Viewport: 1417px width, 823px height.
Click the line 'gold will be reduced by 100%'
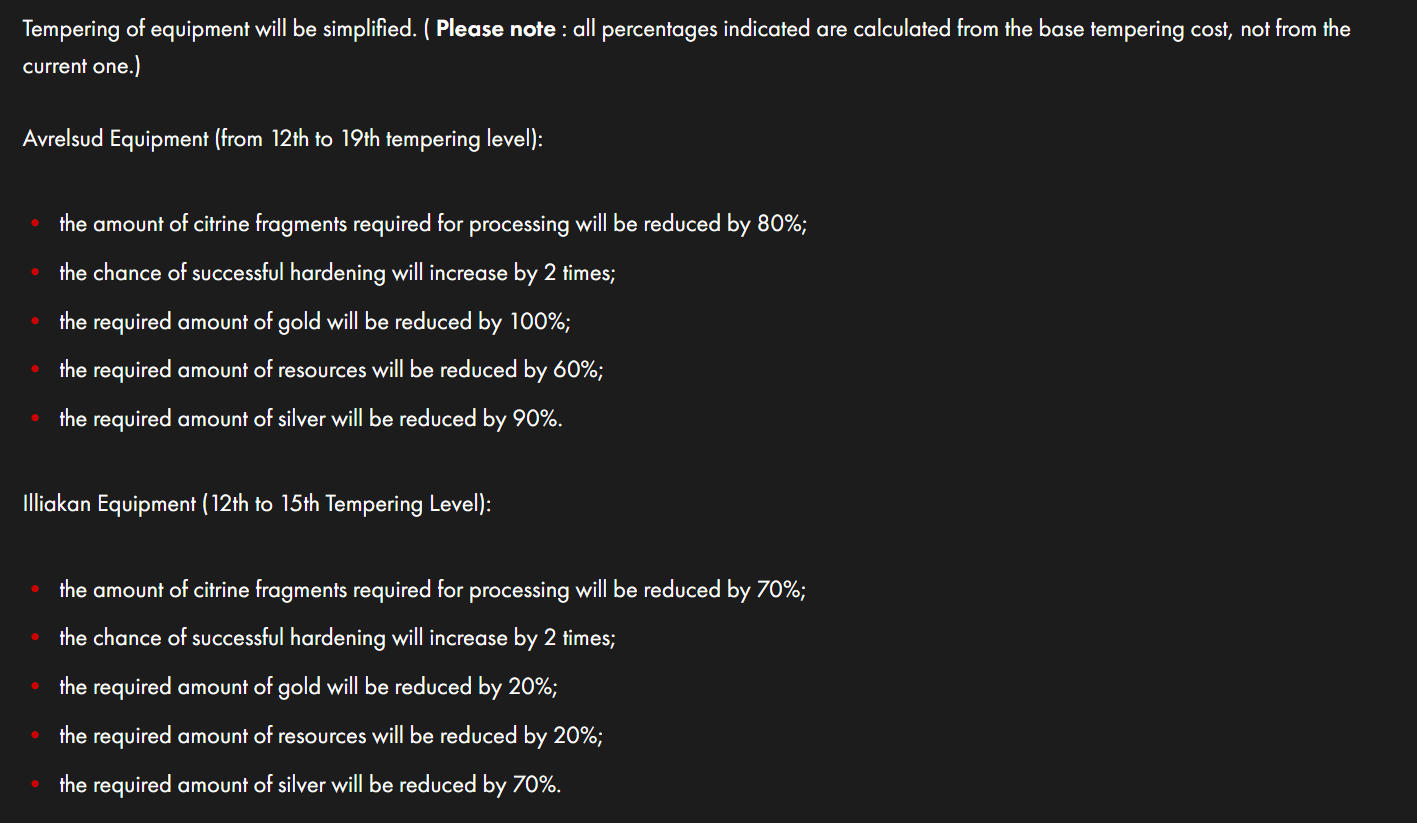click(315, 322)
